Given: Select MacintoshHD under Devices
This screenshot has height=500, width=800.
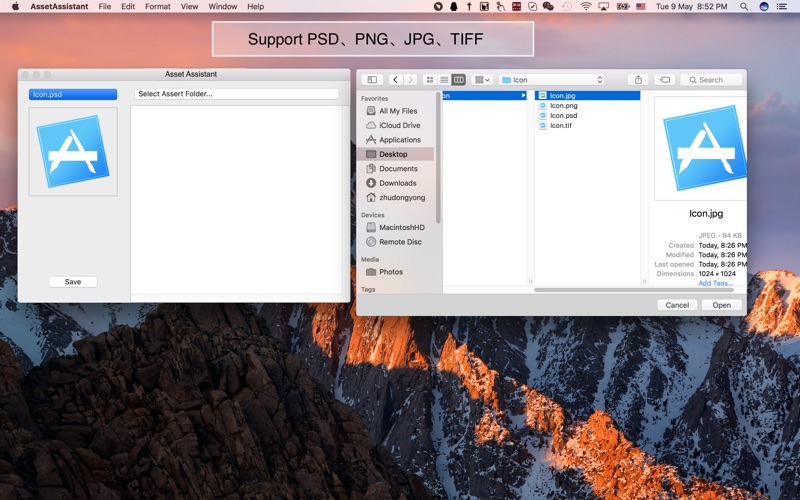Looking at the screenshot, I should pos(401,227).
